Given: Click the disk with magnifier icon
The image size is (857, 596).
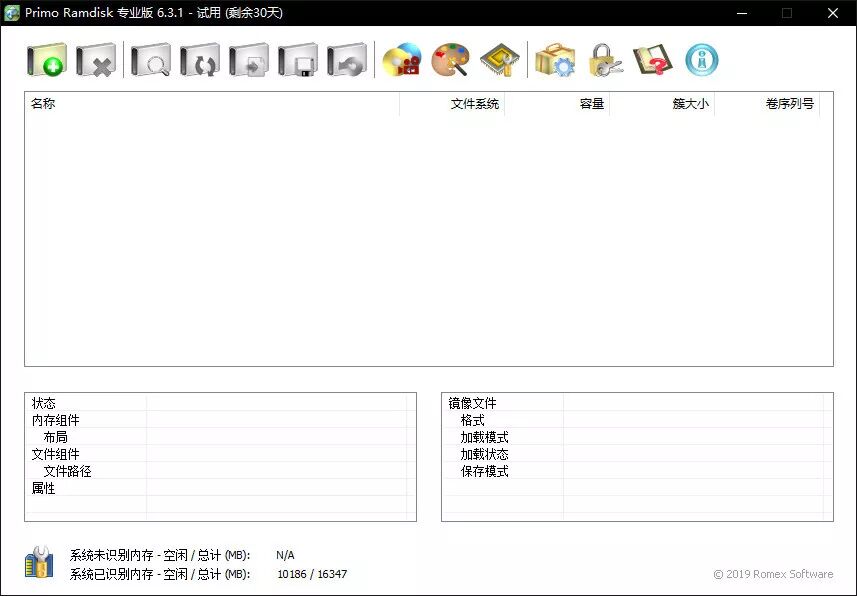Looking at the screenshot, I should click(151, 60).
